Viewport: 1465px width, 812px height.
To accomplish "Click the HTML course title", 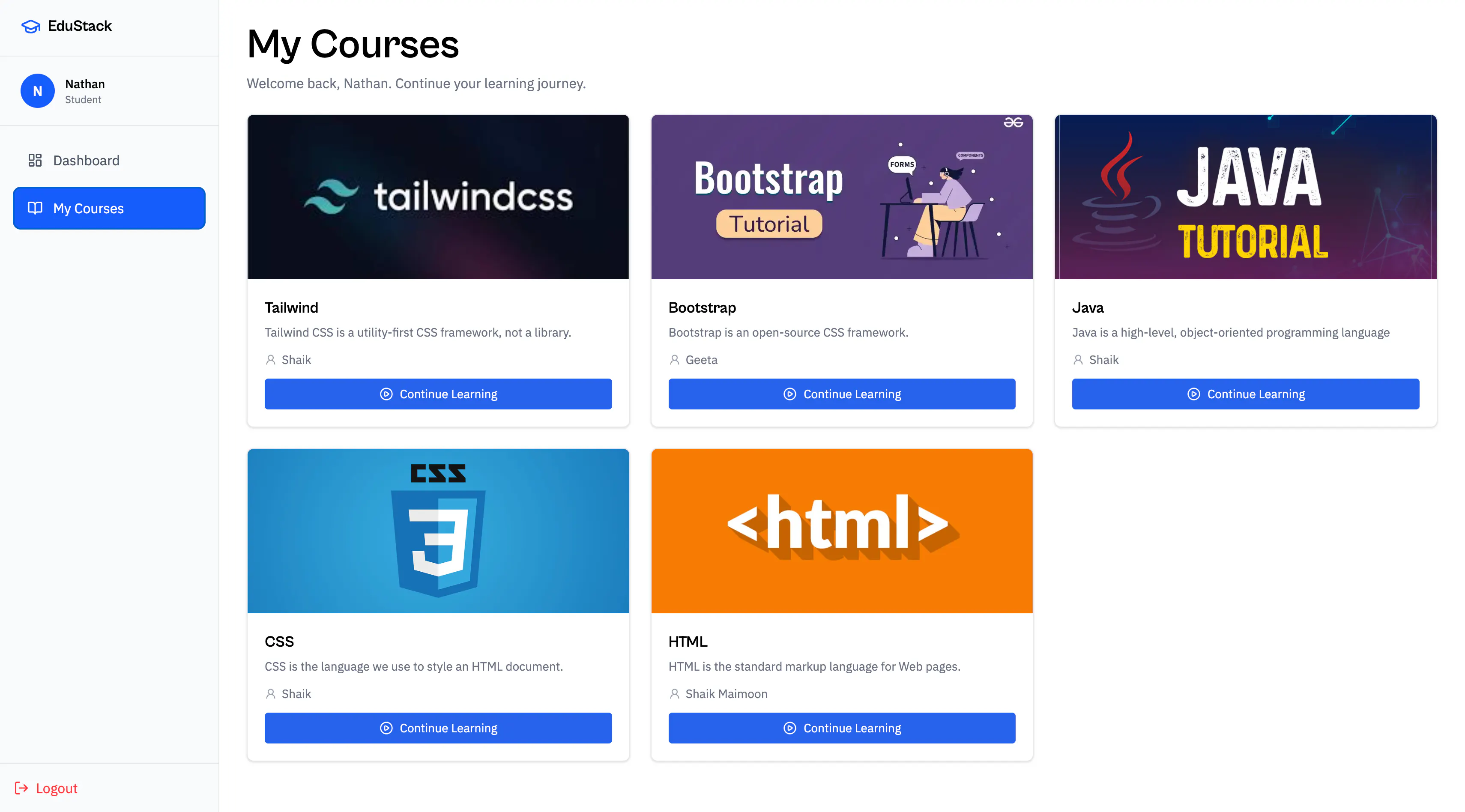I will pos(688,642).
